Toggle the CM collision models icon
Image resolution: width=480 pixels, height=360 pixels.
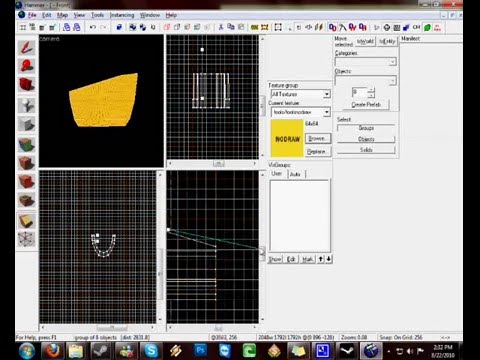click(x=416, y=27)
